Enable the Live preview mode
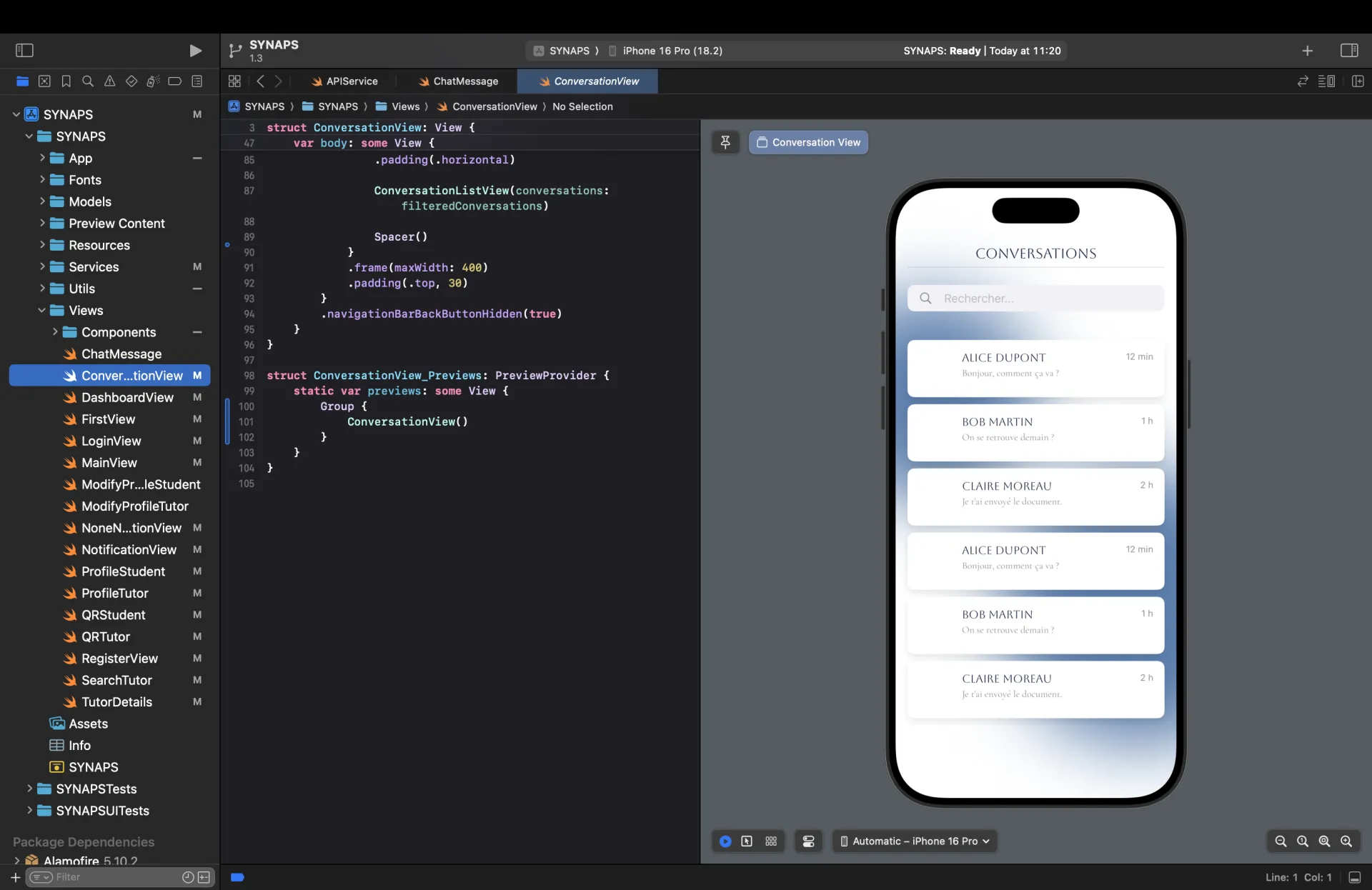 [725, 841]
